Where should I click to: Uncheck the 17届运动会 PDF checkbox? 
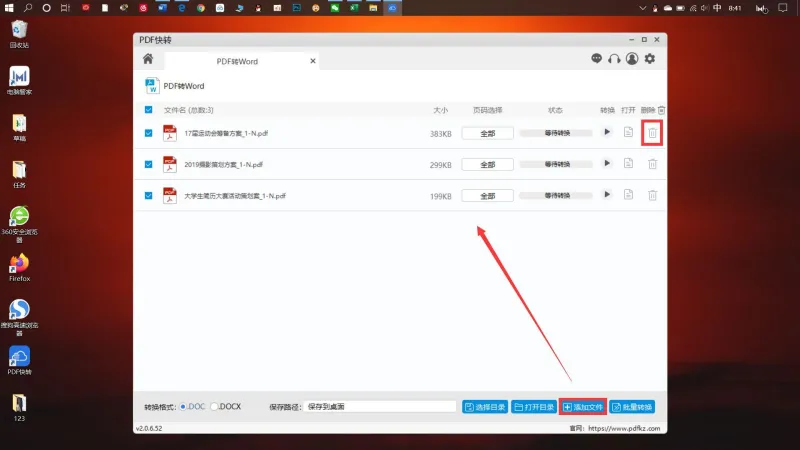click(x=148, y=133)
